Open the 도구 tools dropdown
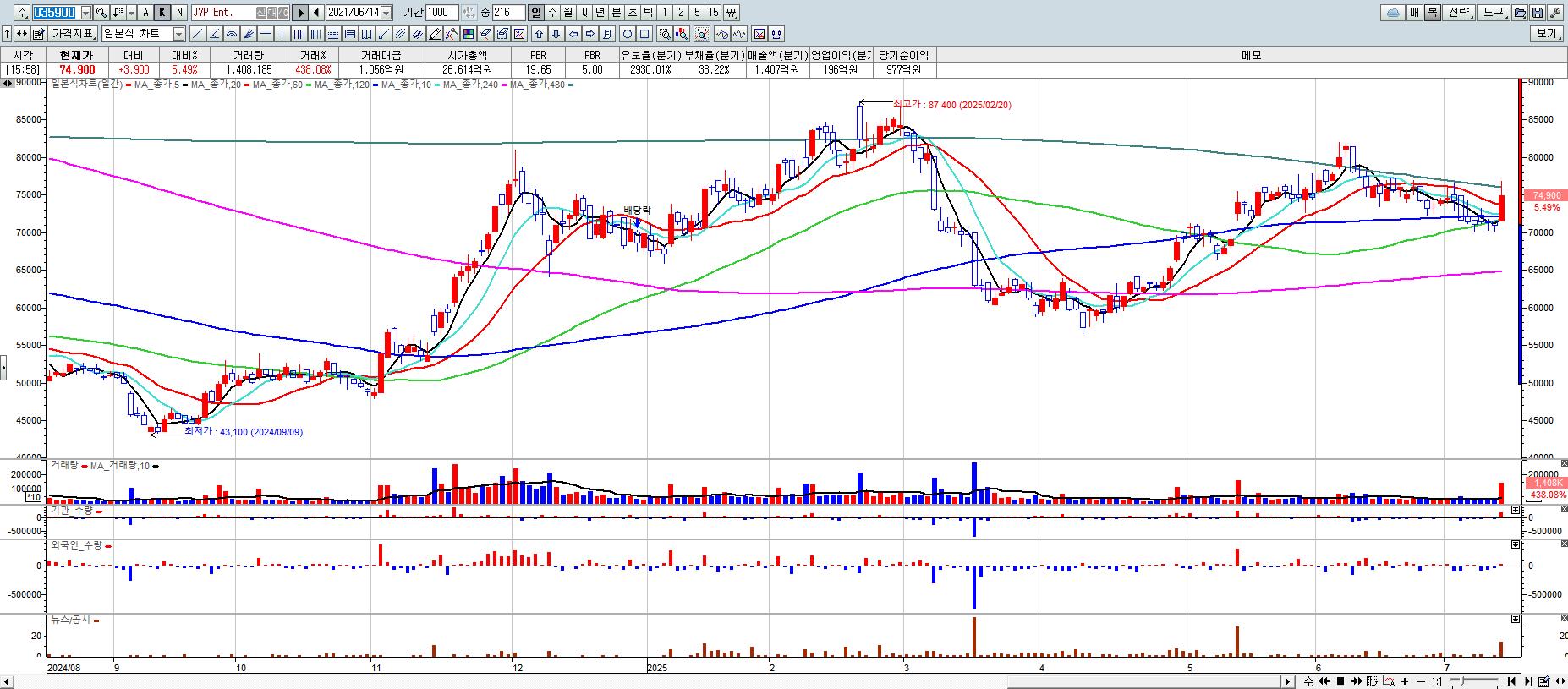 (1494, 13)
